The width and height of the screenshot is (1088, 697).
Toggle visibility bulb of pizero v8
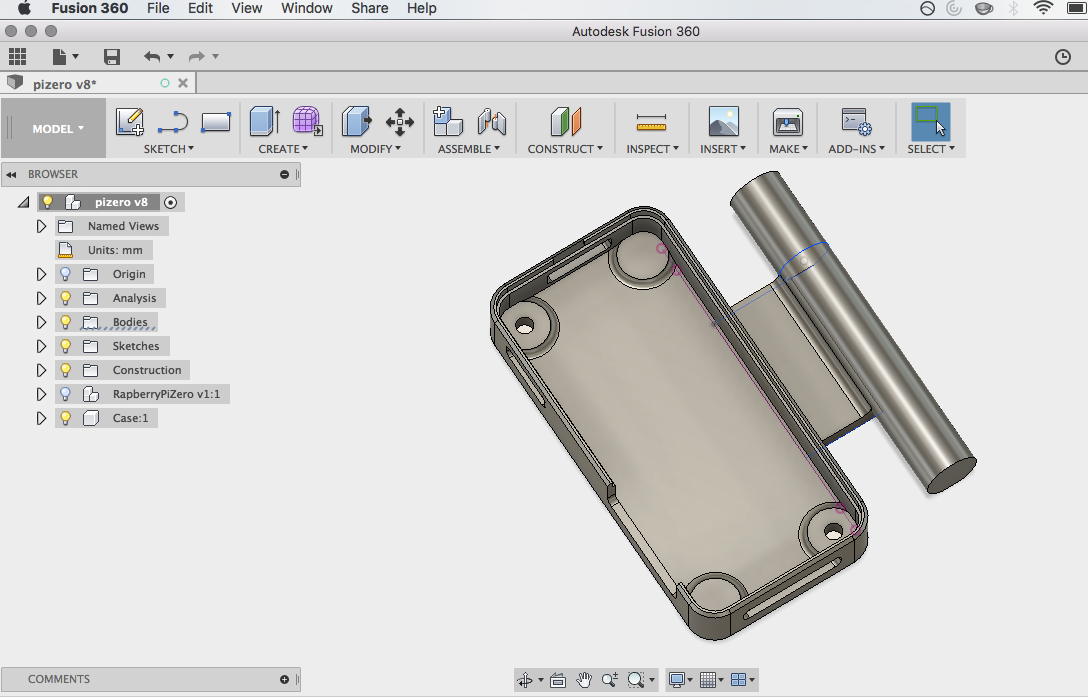[x=47, y=202]
